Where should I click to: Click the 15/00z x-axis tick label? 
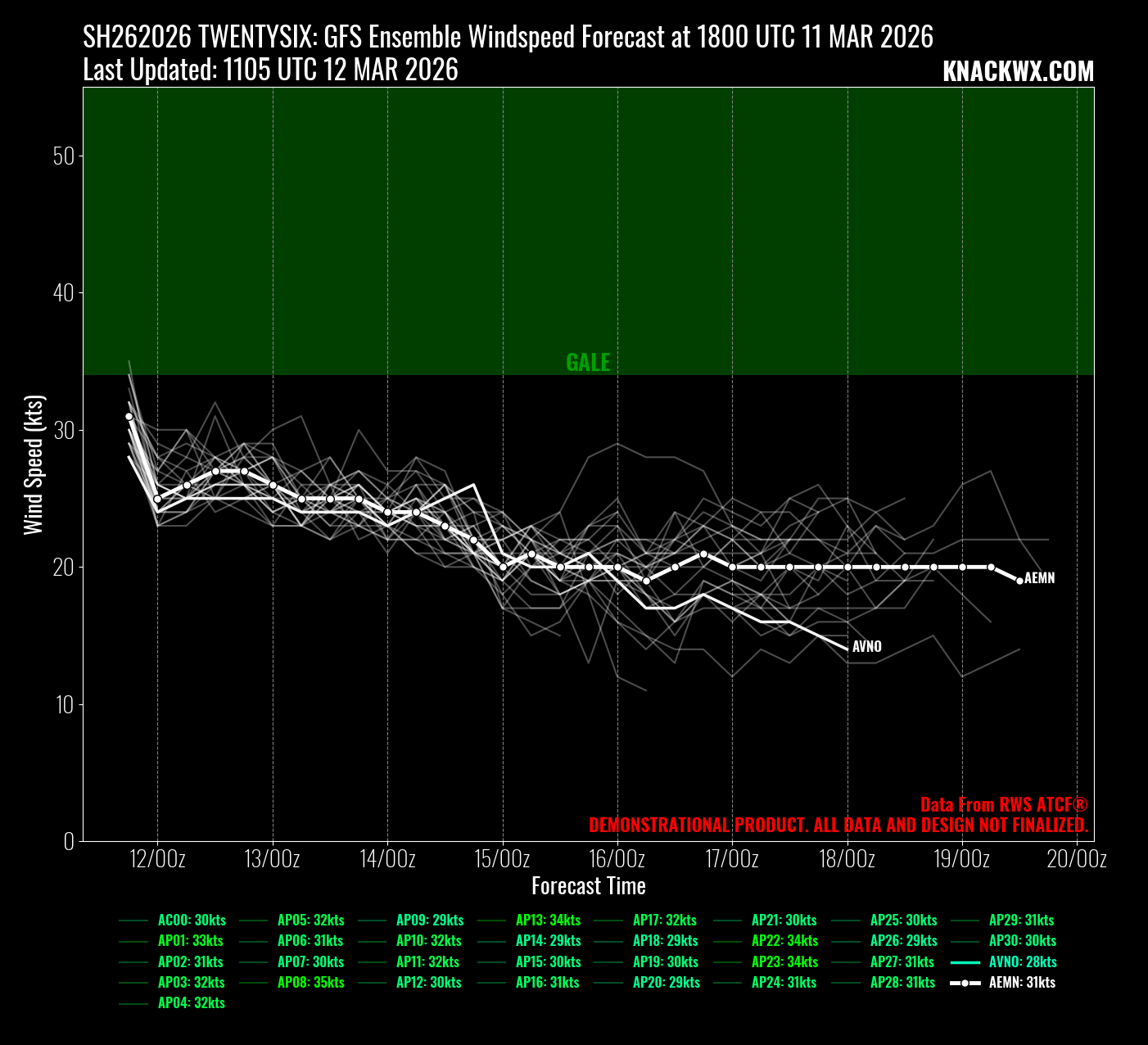(502, 859)
